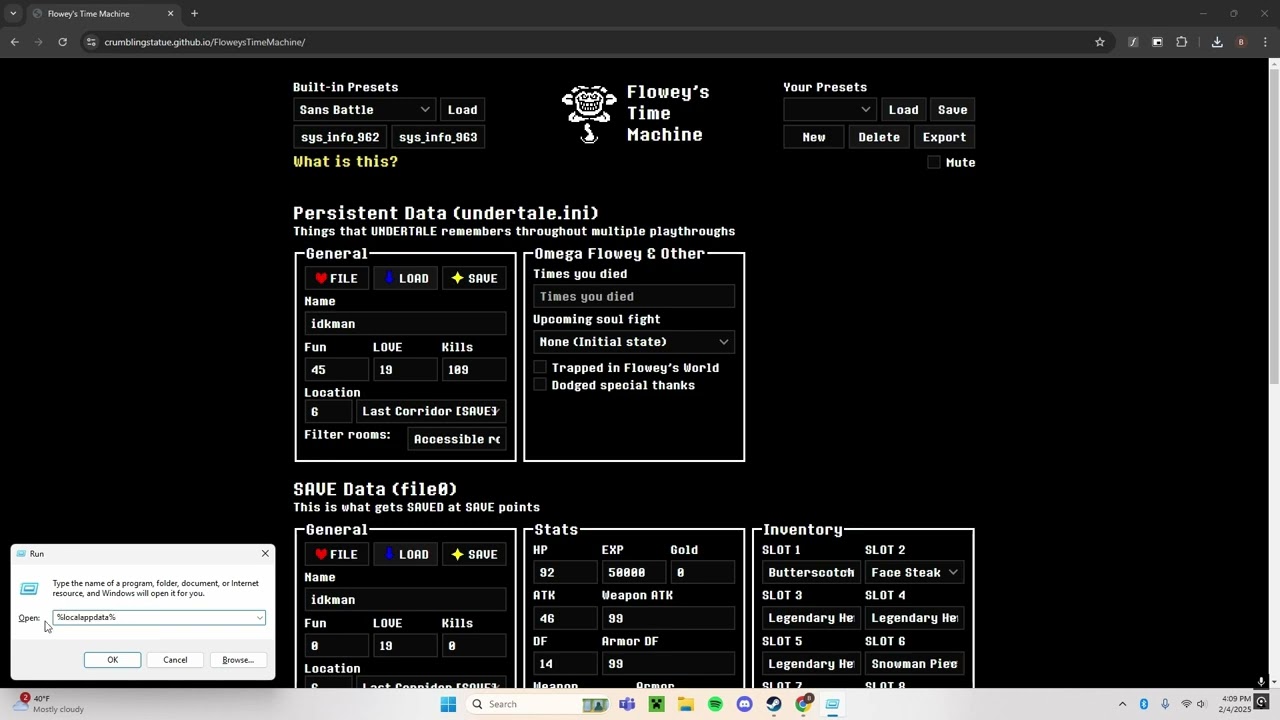
Task: Click FILE in SAVE Data General
Action: [336, 554]
